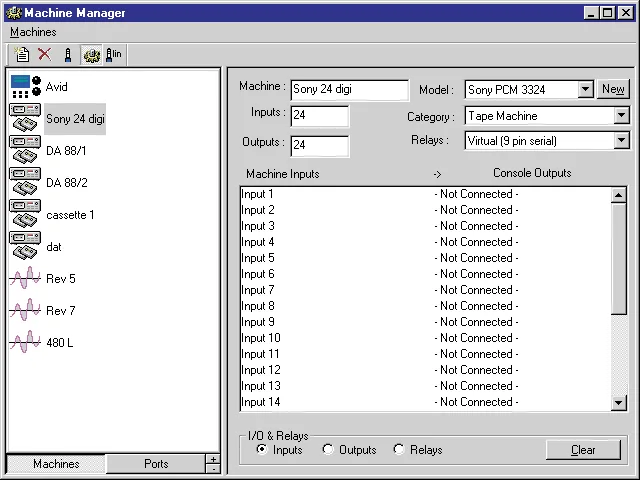Click the Rev 5 waveform icon
640x480 pixels.
click(x=25, y=278)
